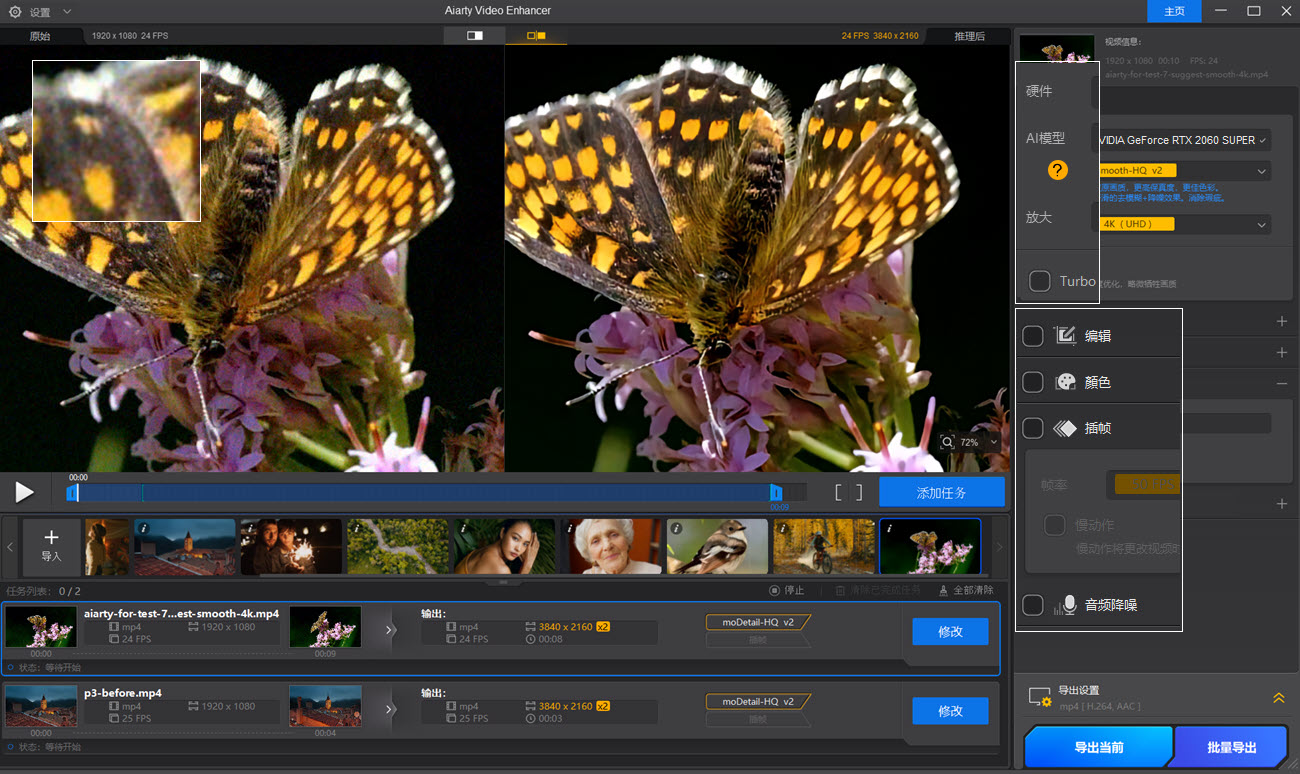Click the arrow in the butterfly task row
Screen dimensions: 1300x774
(391, 629)
